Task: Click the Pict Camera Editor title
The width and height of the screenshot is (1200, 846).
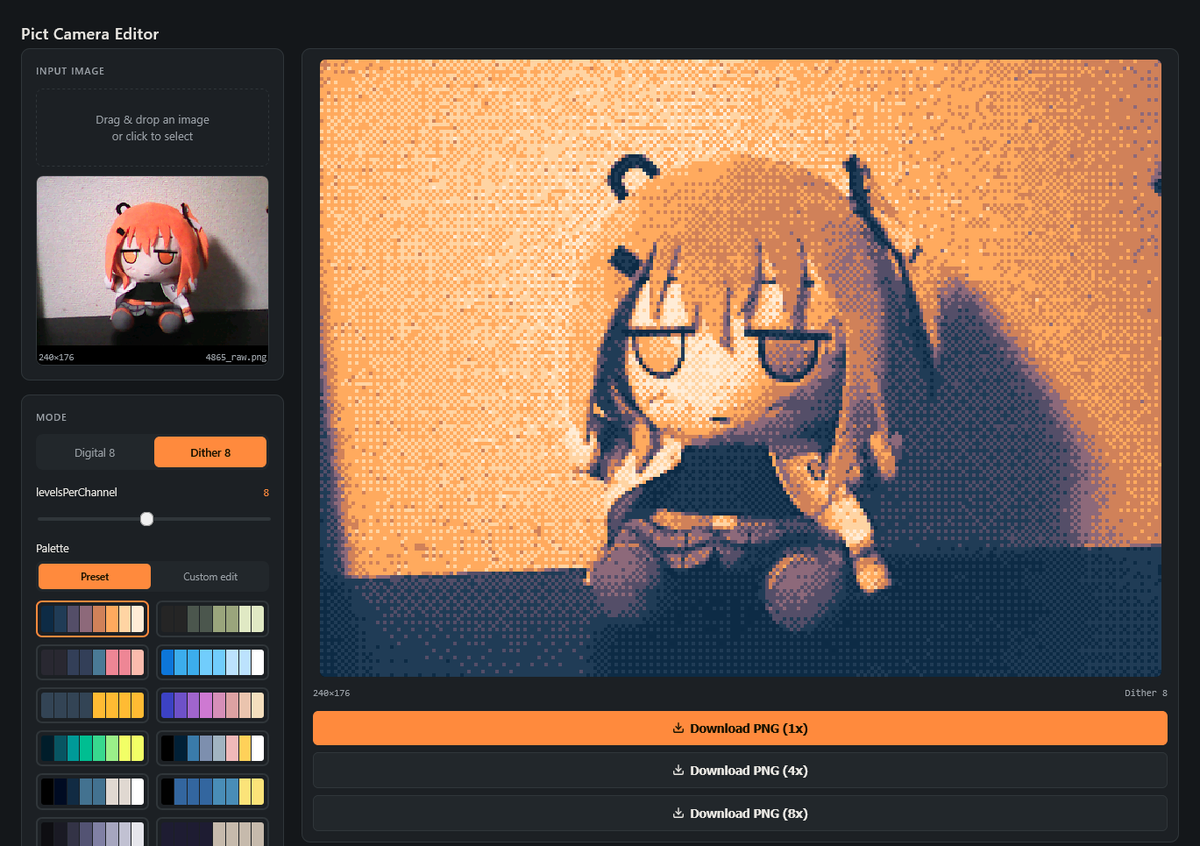Action: pos(90,34)
